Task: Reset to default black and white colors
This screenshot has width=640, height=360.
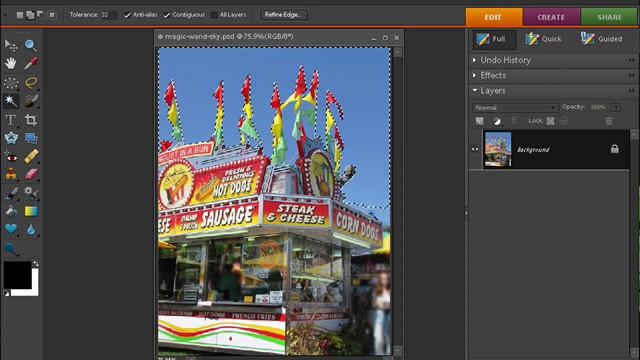Action: 7,293
